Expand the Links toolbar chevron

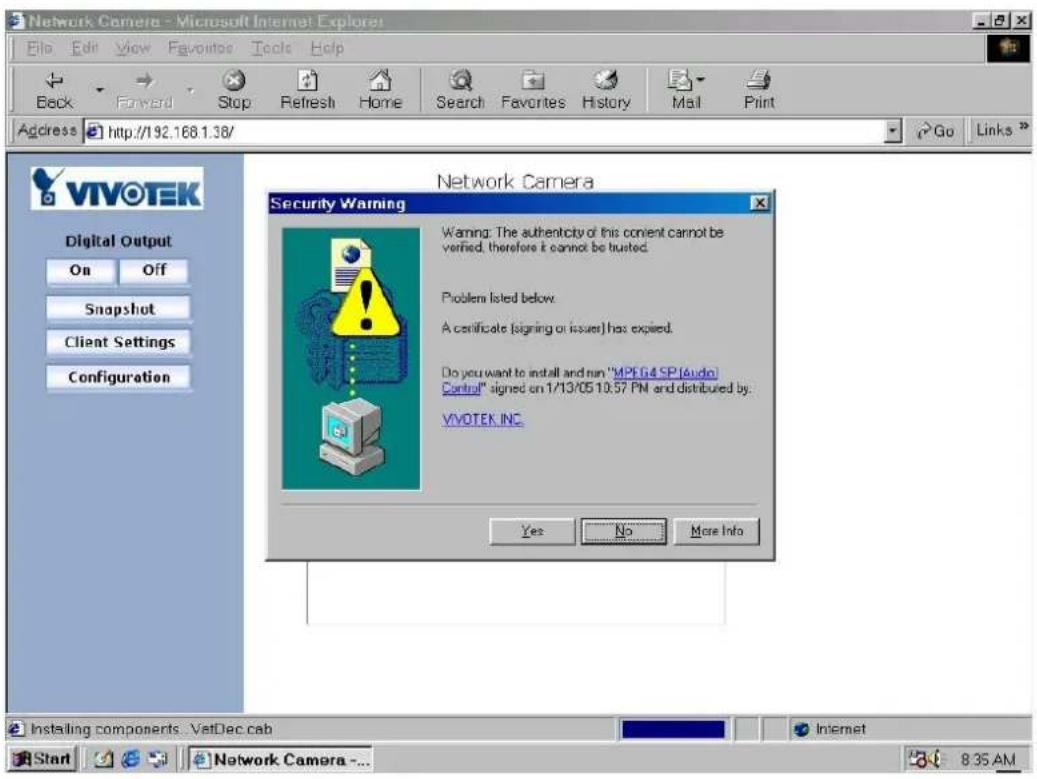[x=1024, y=126]
